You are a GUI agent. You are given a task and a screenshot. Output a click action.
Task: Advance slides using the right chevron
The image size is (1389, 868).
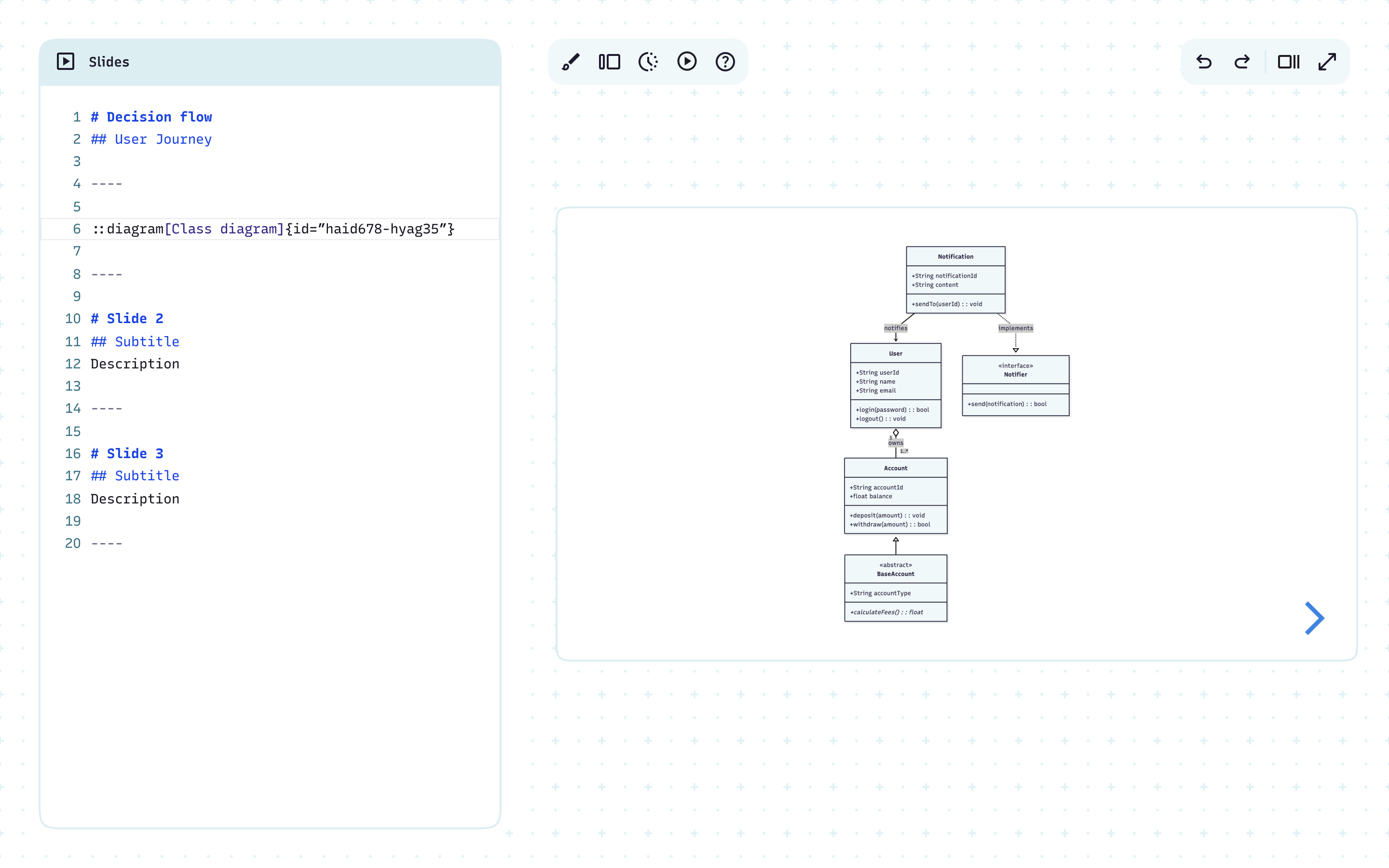tap(1314, 618)
